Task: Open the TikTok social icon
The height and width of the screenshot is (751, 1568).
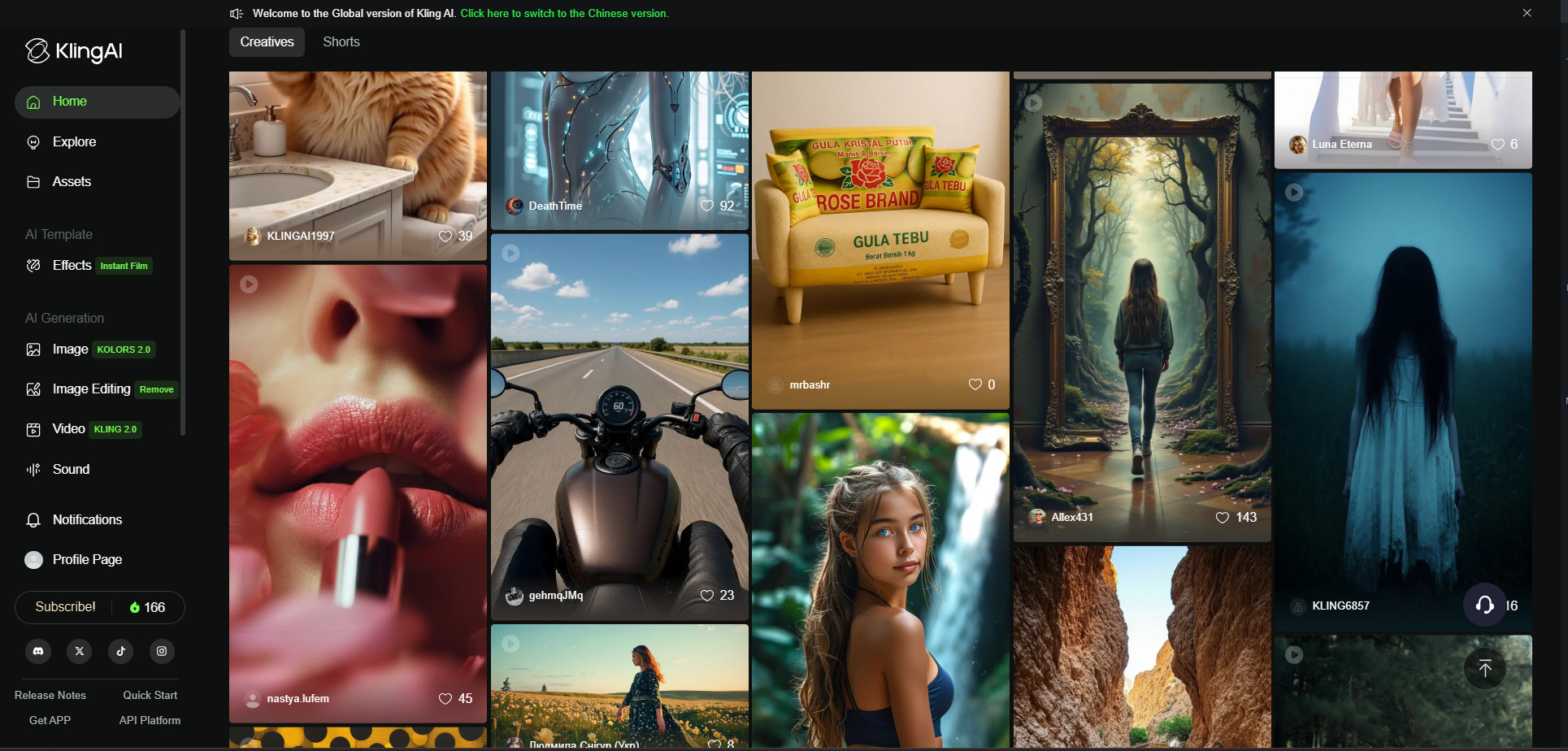Action: coord(121,651)
